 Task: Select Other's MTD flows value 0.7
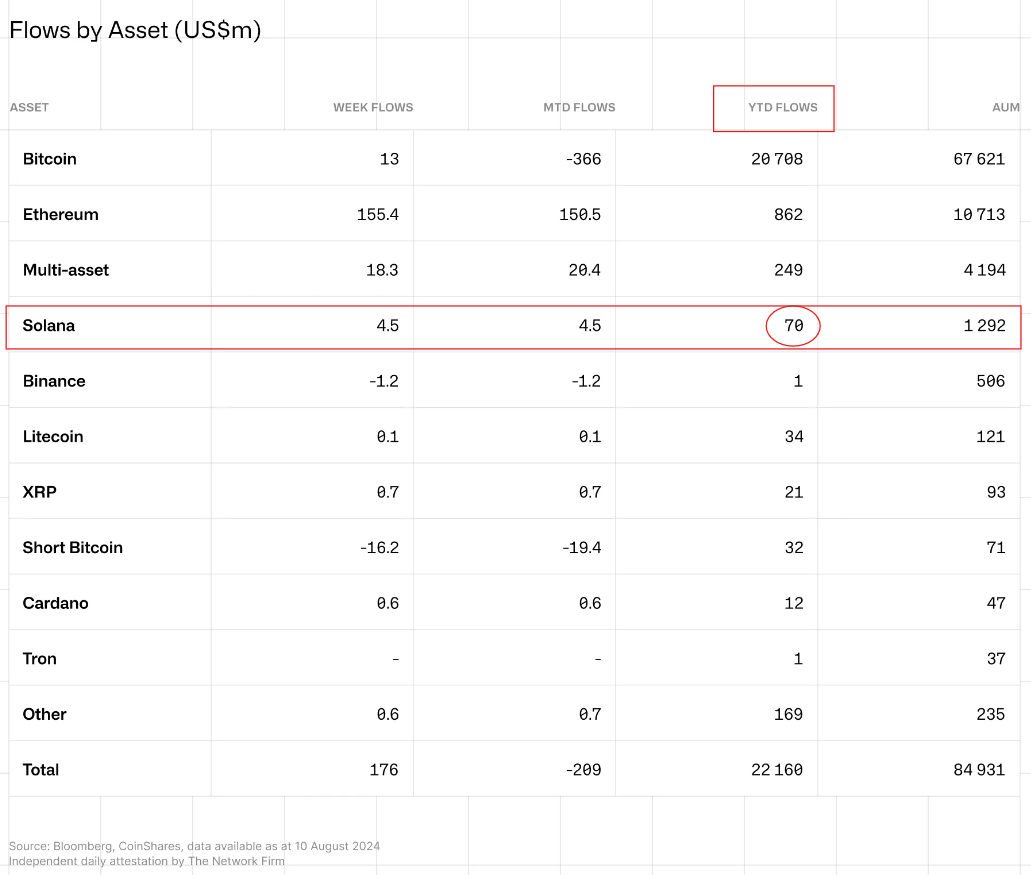coord(590,715)
